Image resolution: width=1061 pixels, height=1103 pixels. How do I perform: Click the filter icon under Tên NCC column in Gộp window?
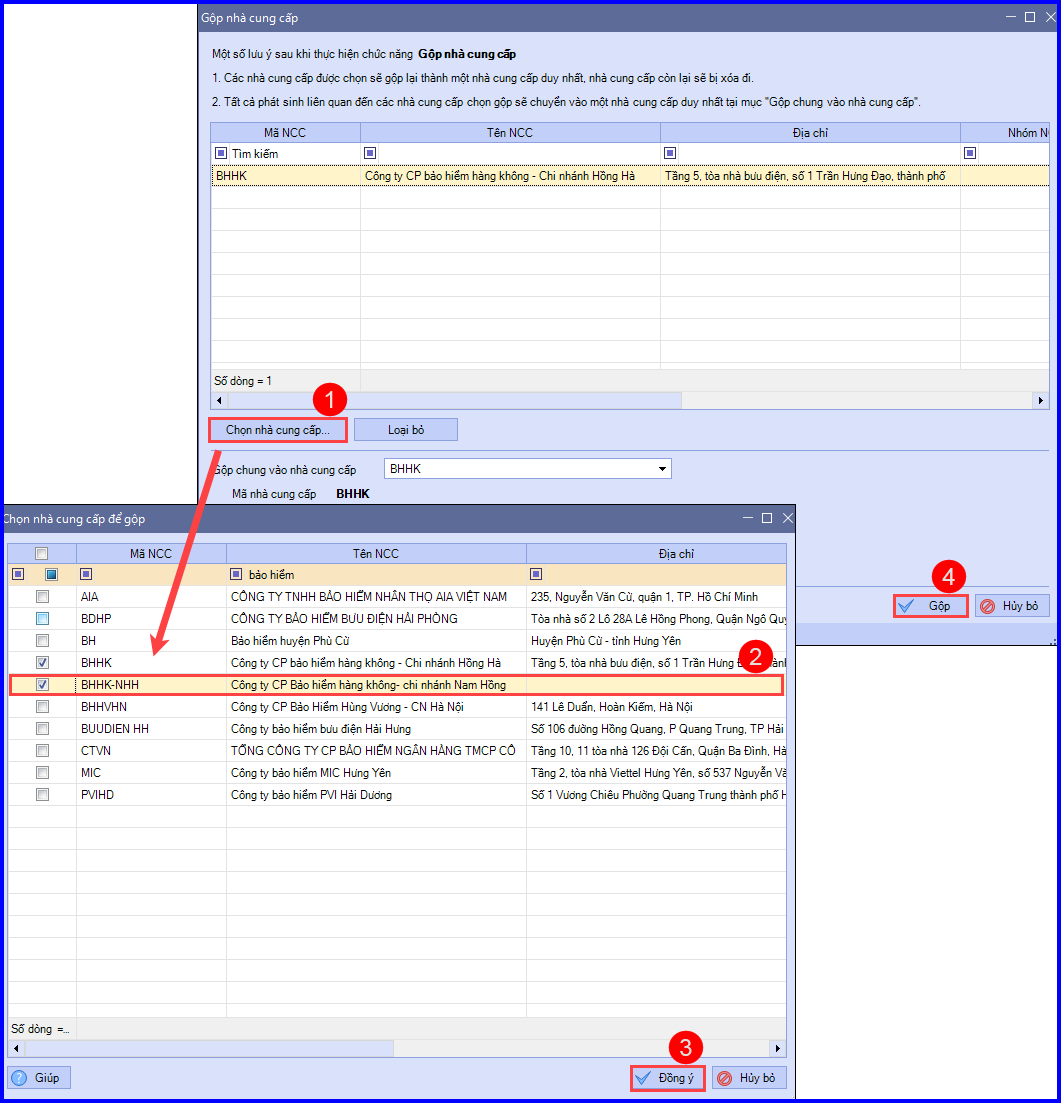tap(370, 153)
